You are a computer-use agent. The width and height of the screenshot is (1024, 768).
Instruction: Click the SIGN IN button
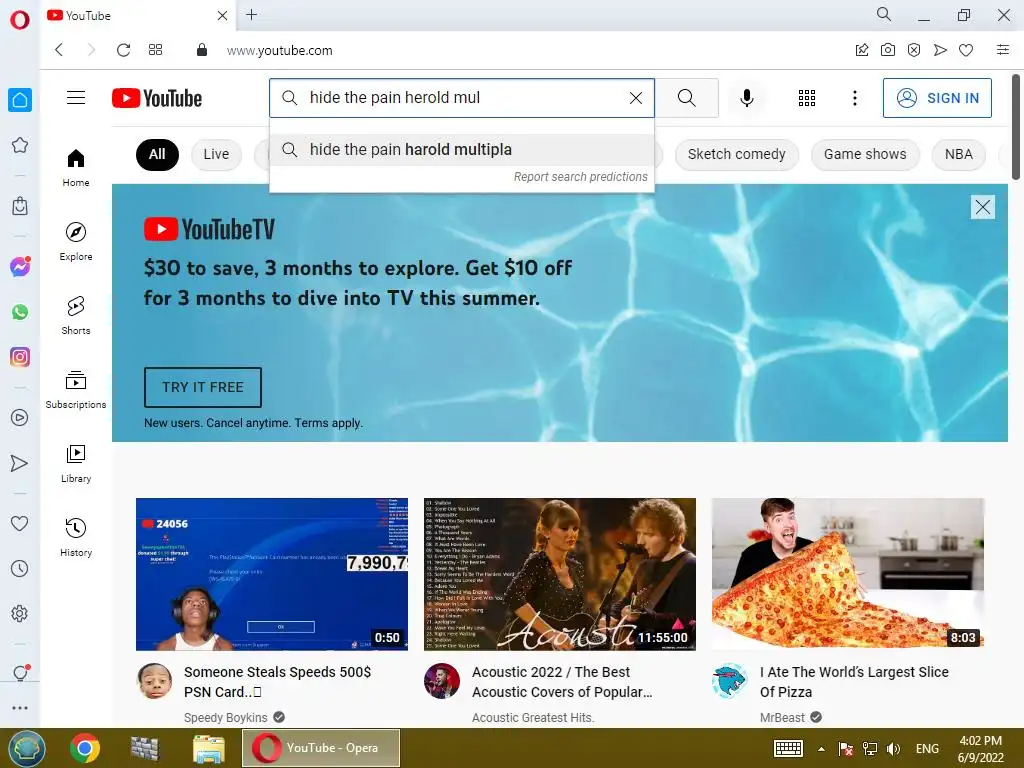coord(937,98)
